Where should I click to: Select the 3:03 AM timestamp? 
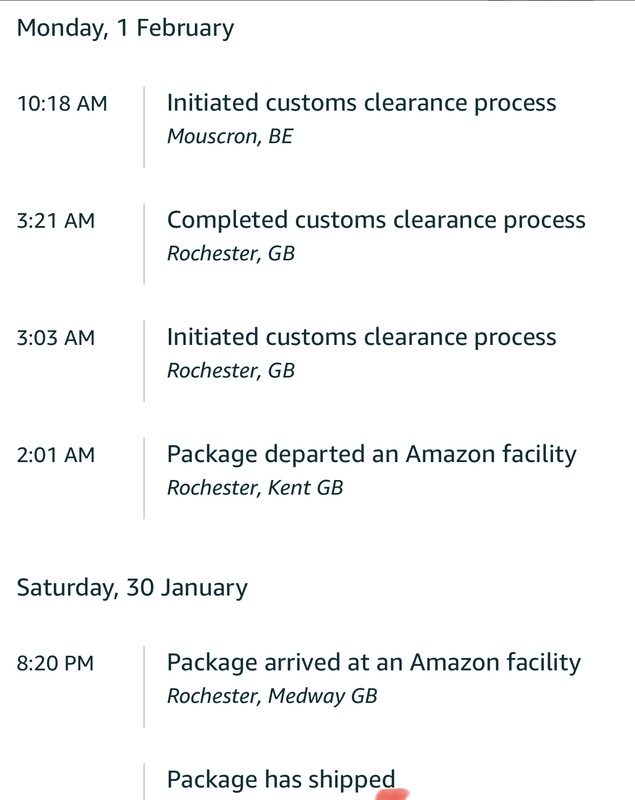56,338
